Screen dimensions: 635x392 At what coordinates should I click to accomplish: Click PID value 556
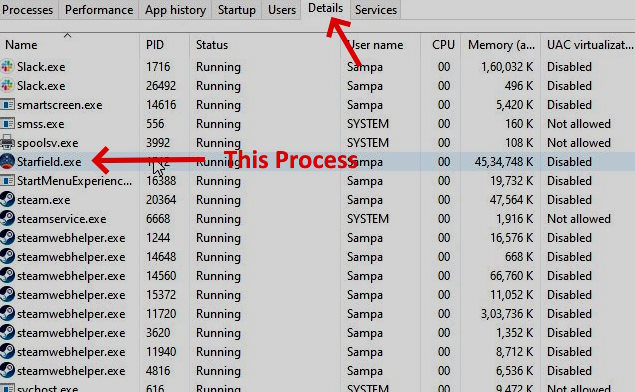click(x=155, y=124)
